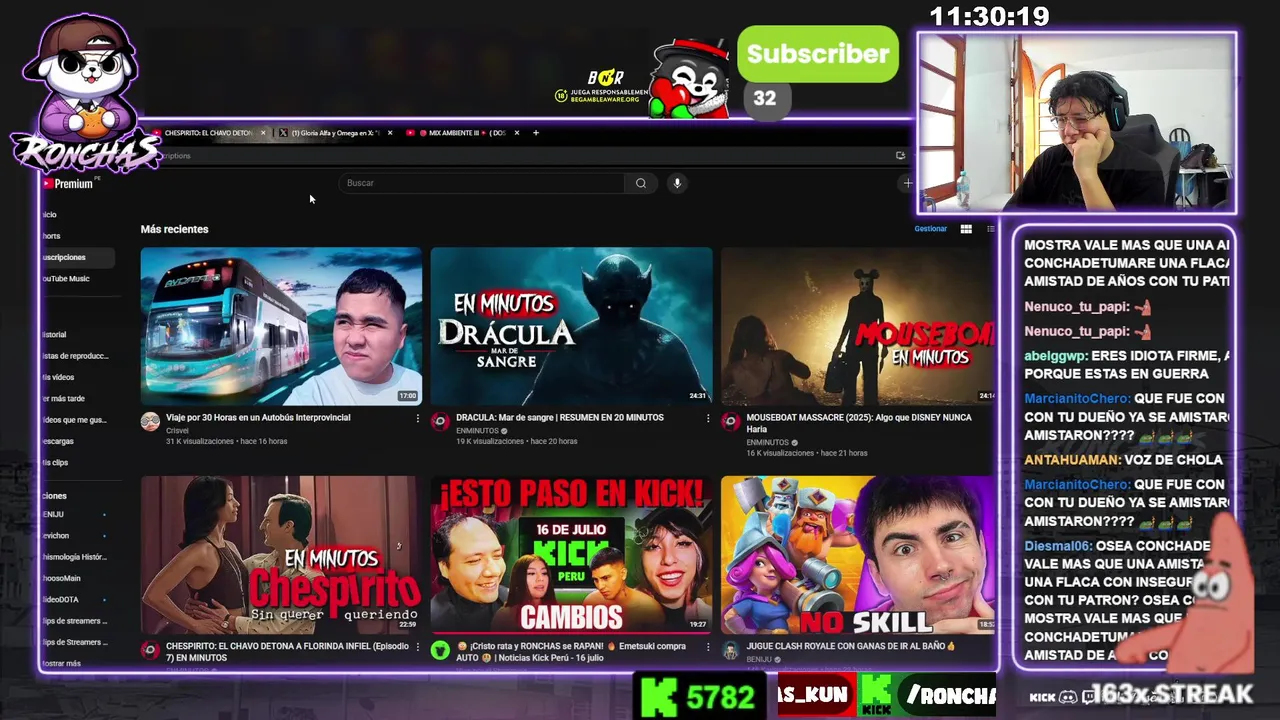Click Crisvel channel name text
The height and width of the screenshot is (720, 1280).
pos(178,431)
